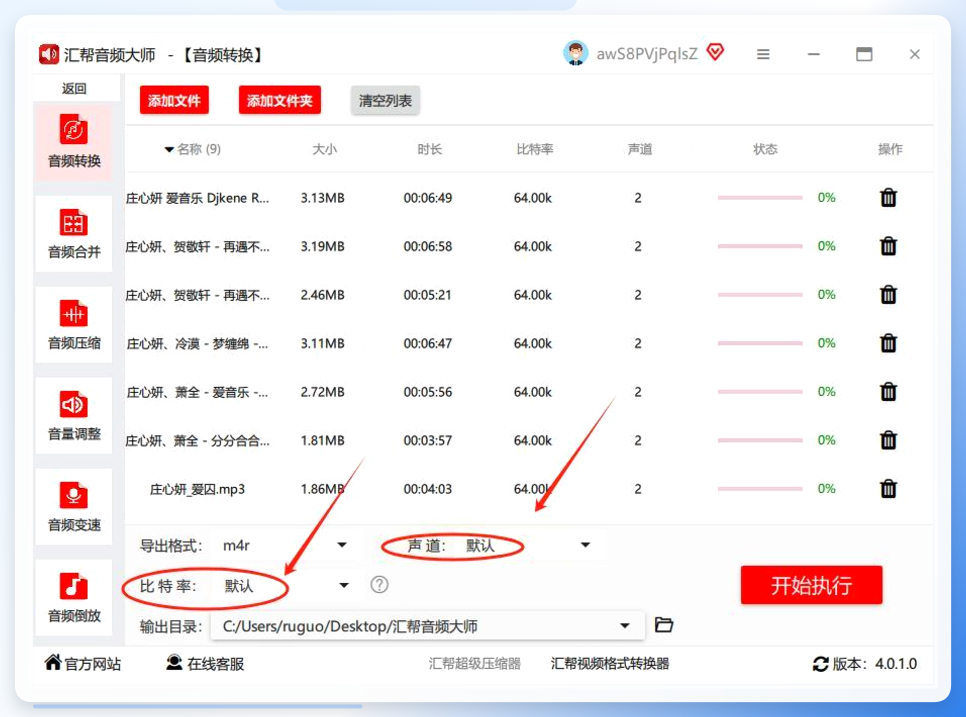Click duration 00:06:58 cell
This screenshot has height=717, width=966.
point(428,246)
